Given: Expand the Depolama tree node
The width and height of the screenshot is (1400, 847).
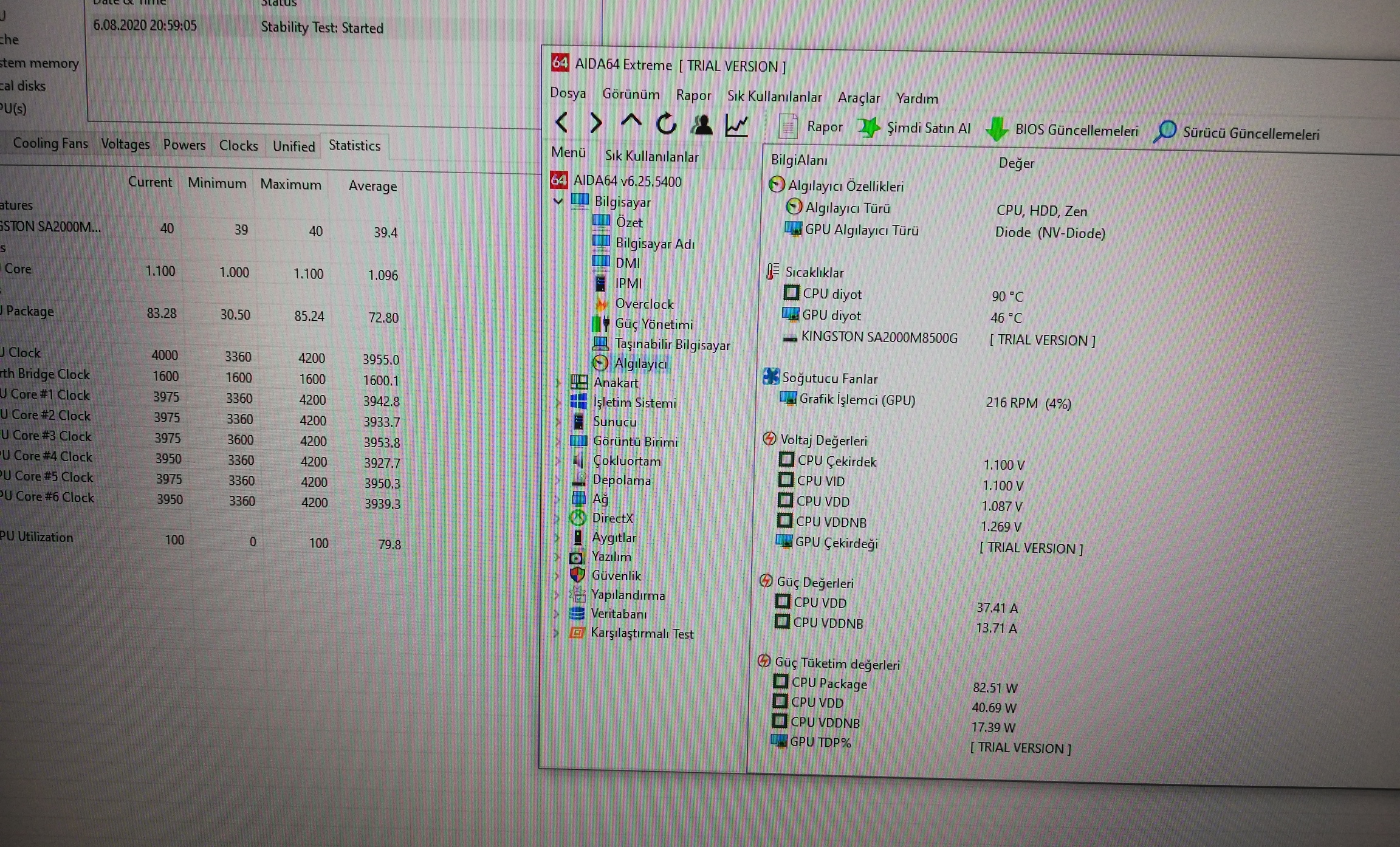Looking at the screenshot, I should pyautogui.click(x=557, y=480).
